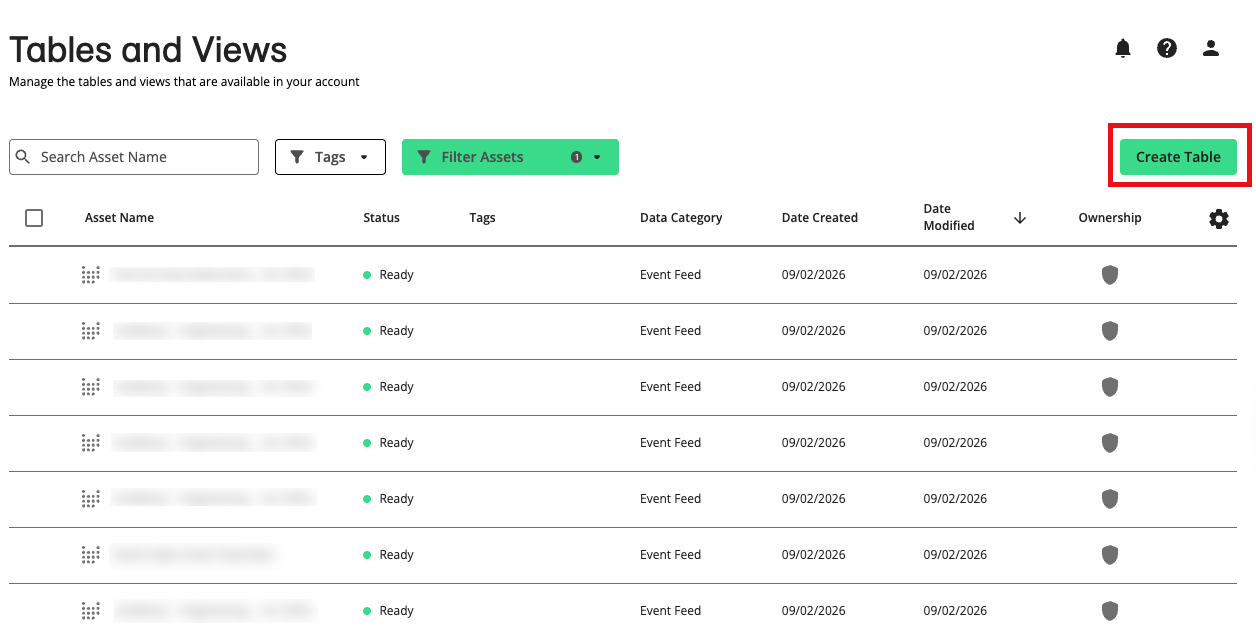The image size is (1256, 630).
Task: Click the second row's table grid icon
Action: (x=91, y=331)
